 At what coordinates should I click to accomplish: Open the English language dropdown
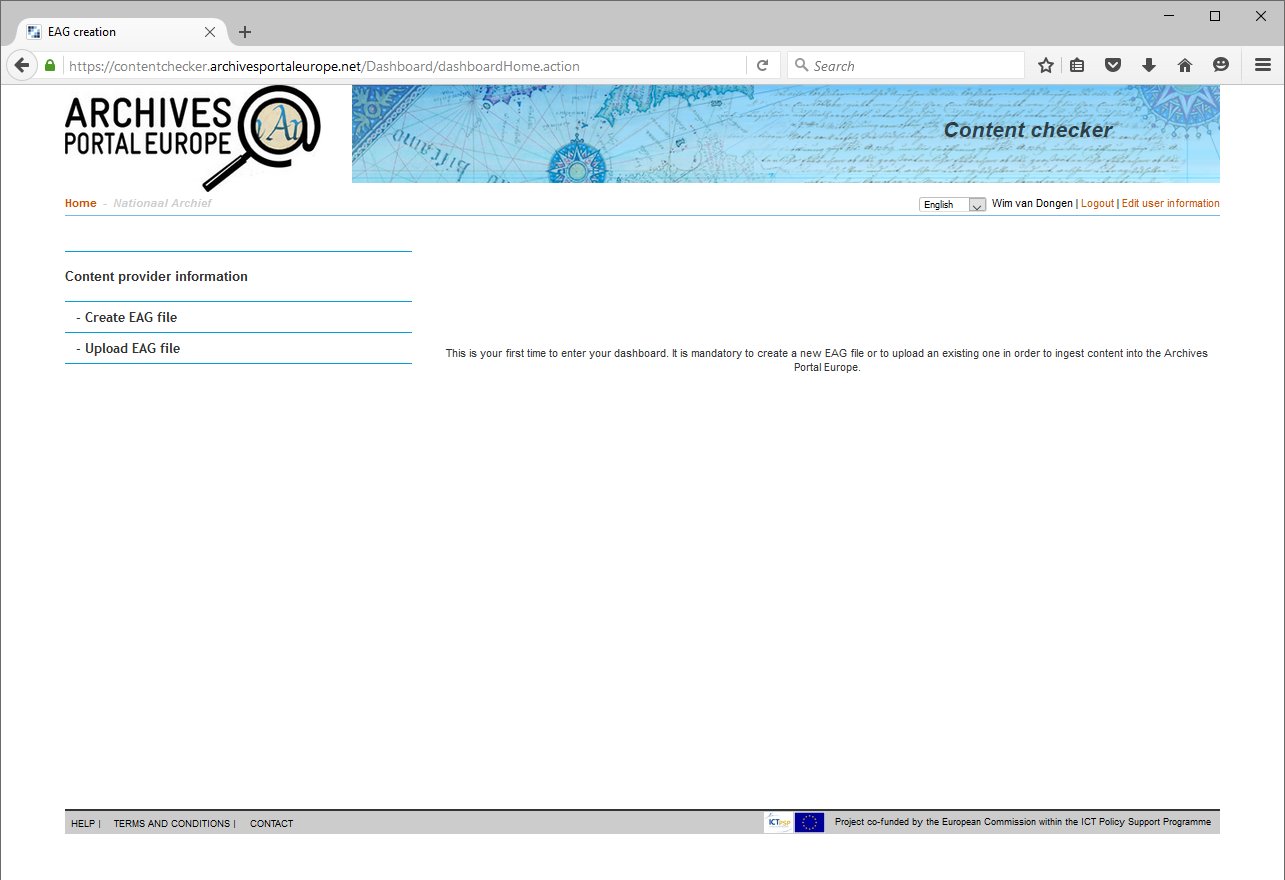coord(952,204)
